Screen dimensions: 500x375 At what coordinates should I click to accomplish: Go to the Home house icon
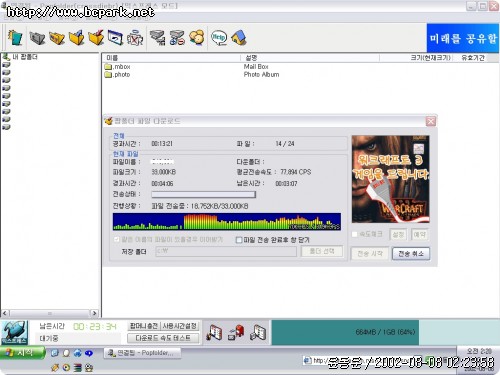point(239,38)
